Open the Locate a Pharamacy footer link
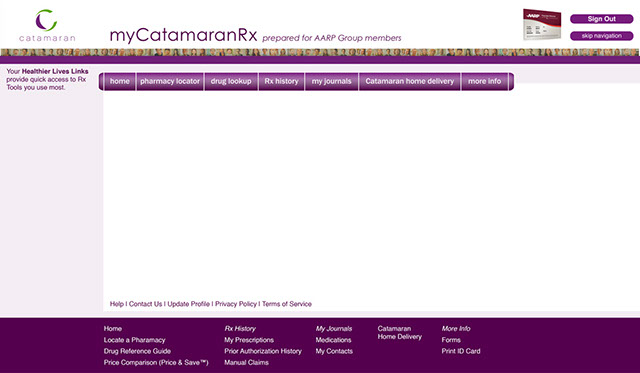The height and width of the screenshot is (373, 640). coord(134,340)
